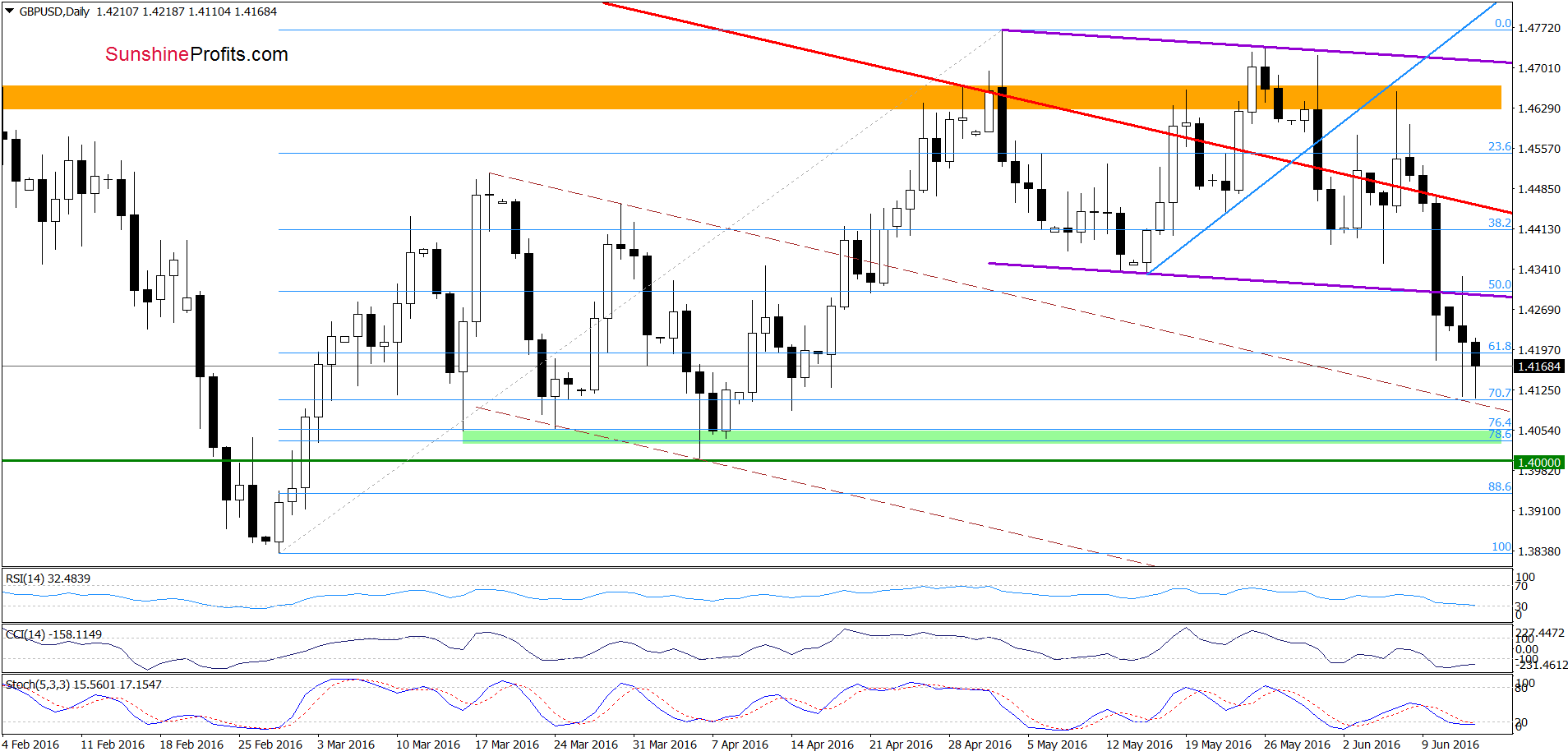Click the SunshineProfits.com logo text
This screenshot has height=756, width=1568.
point(196,54)
